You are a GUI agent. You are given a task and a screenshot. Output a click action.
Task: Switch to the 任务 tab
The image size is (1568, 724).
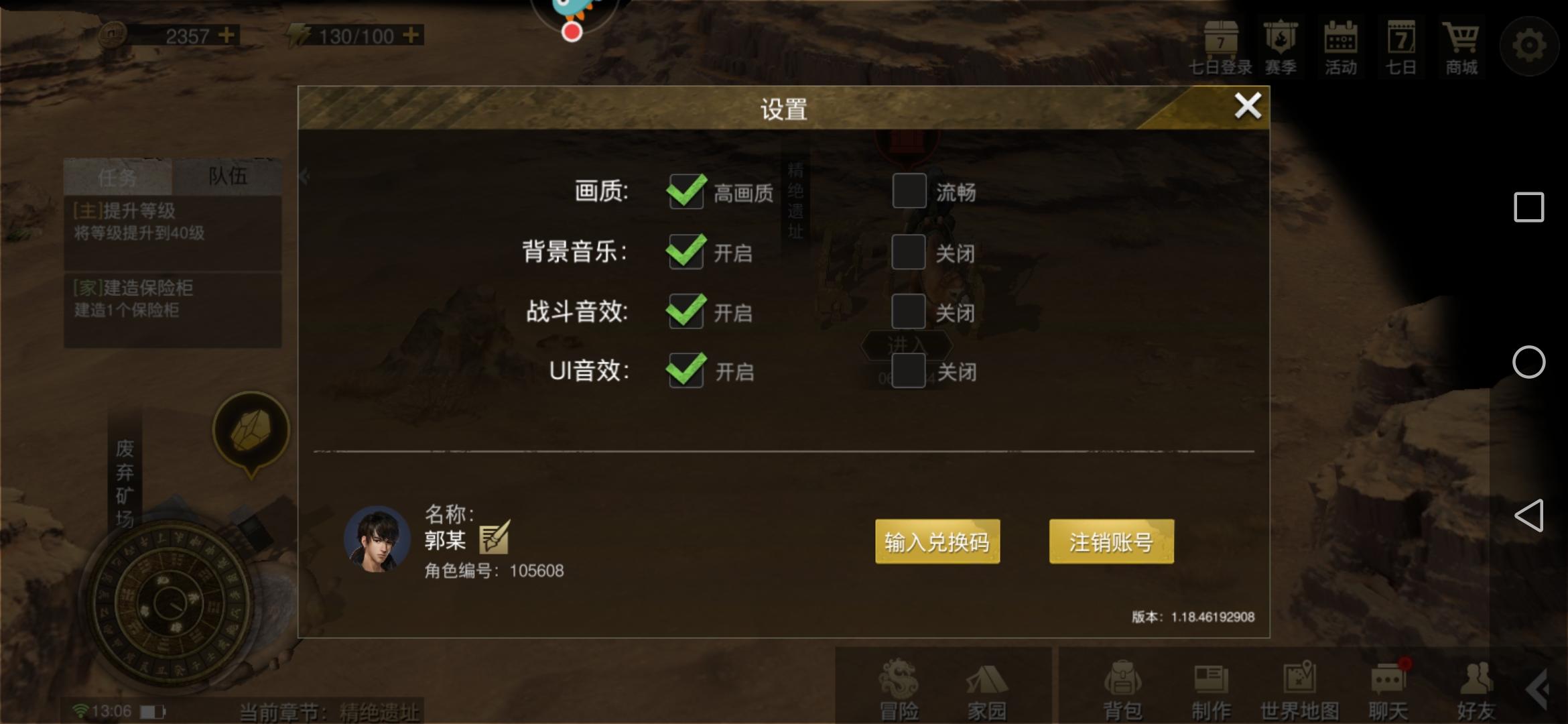pos(118,177)
